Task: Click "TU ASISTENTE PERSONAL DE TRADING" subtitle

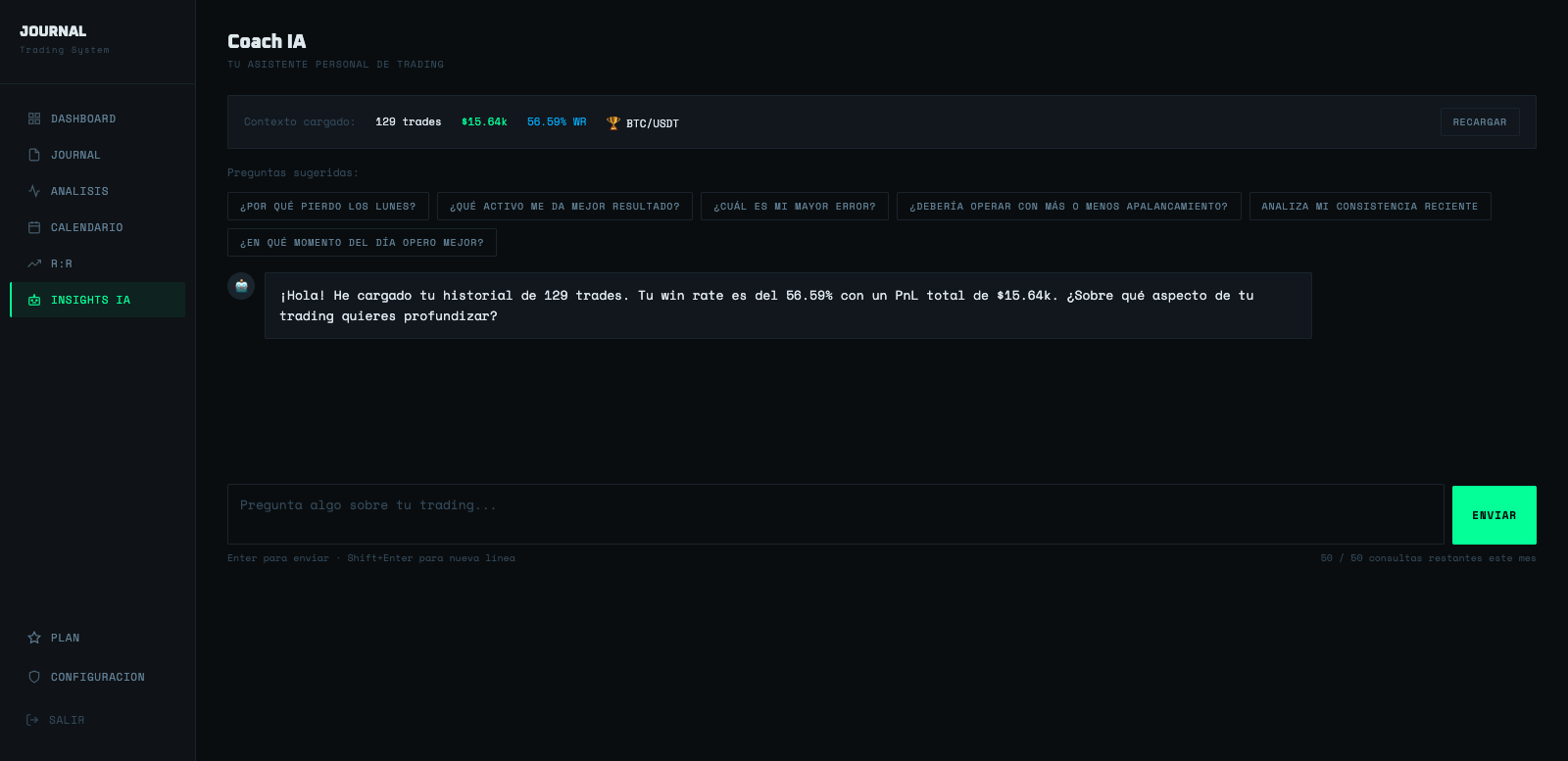Action: coord(335,65)
